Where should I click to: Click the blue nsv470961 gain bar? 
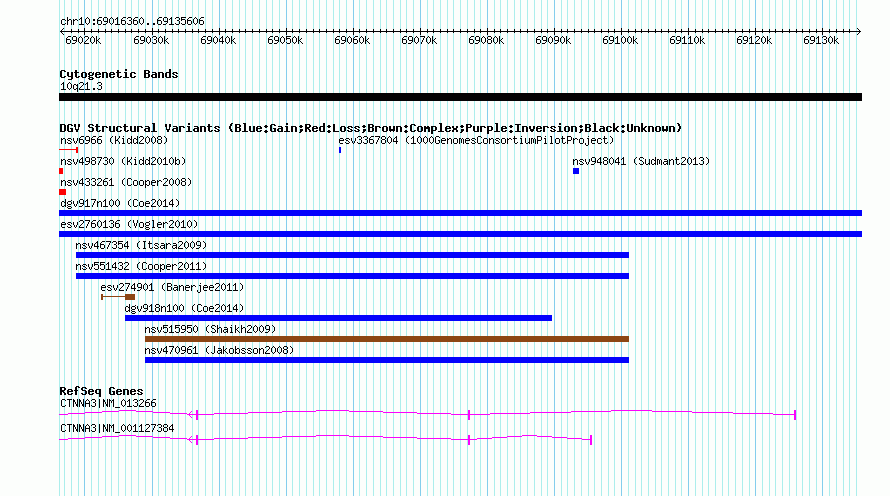(387, 360)
